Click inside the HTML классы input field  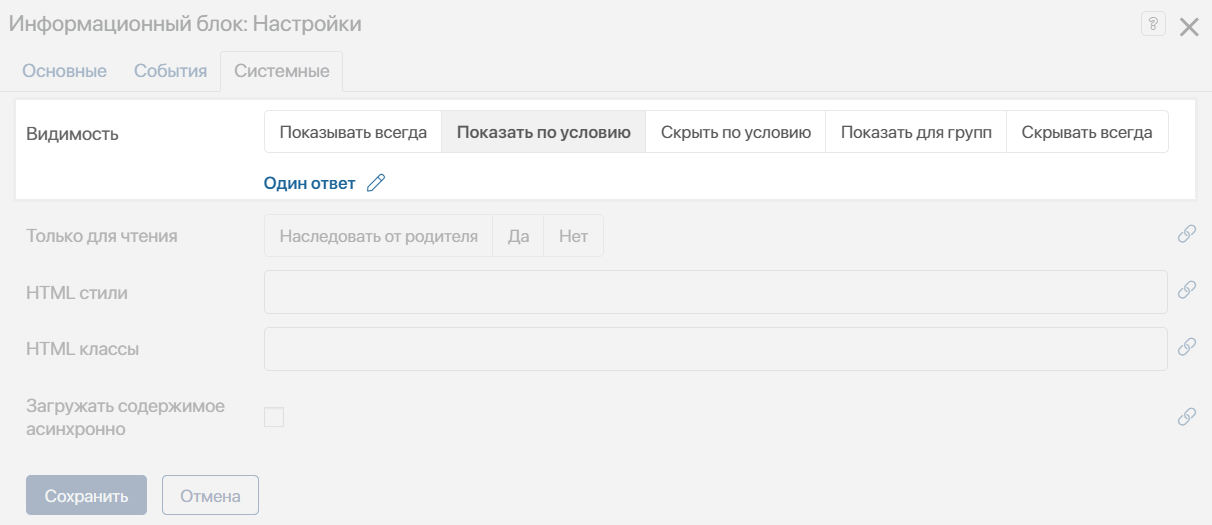(x=716, y=349)
